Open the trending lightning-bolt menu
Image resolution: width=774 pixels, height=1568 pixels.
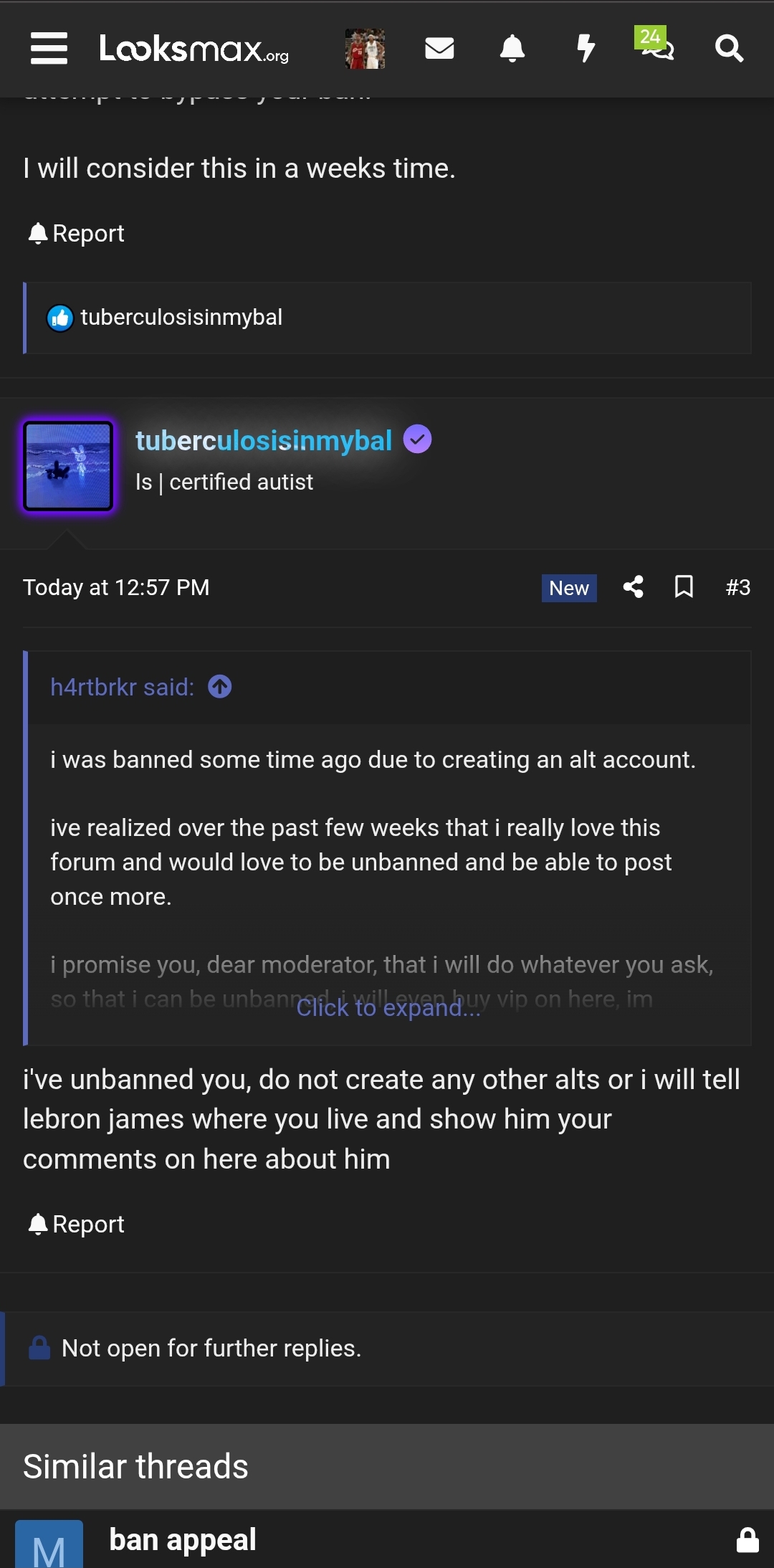[586, 48]
